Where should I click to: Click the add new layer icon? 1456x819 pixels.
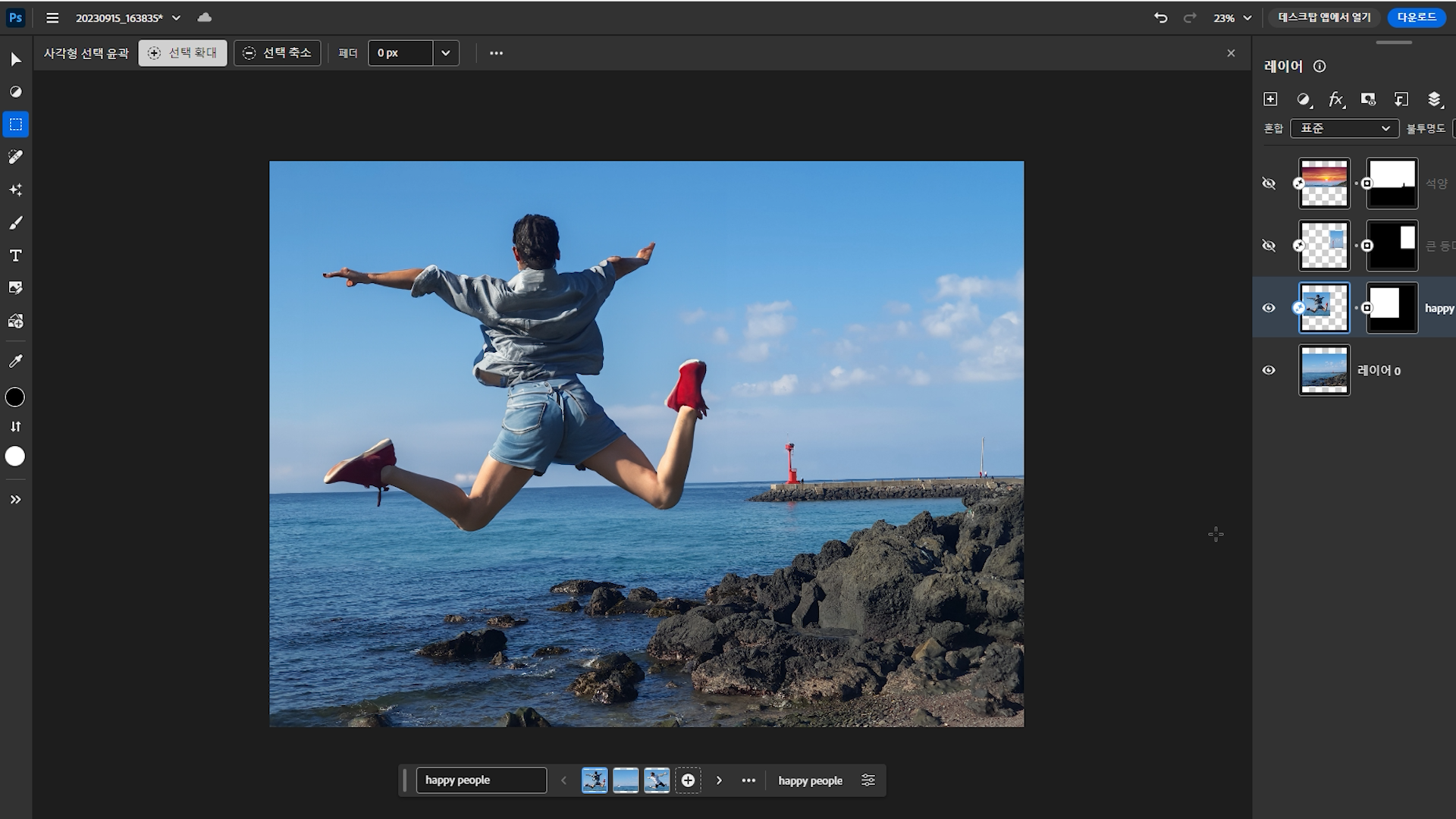(x=1270, y=99)
